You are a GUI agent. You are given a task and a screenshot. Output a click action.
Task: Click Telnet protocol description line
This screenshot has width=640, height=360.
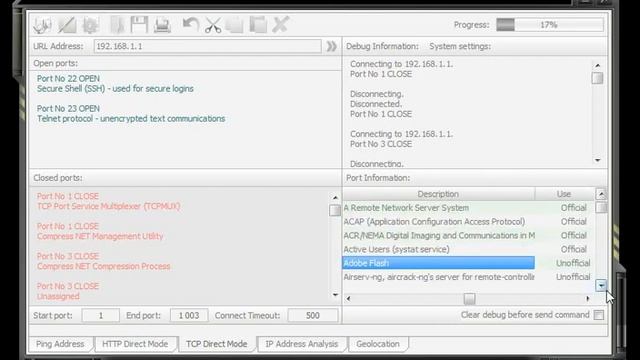tap(131, 119)
